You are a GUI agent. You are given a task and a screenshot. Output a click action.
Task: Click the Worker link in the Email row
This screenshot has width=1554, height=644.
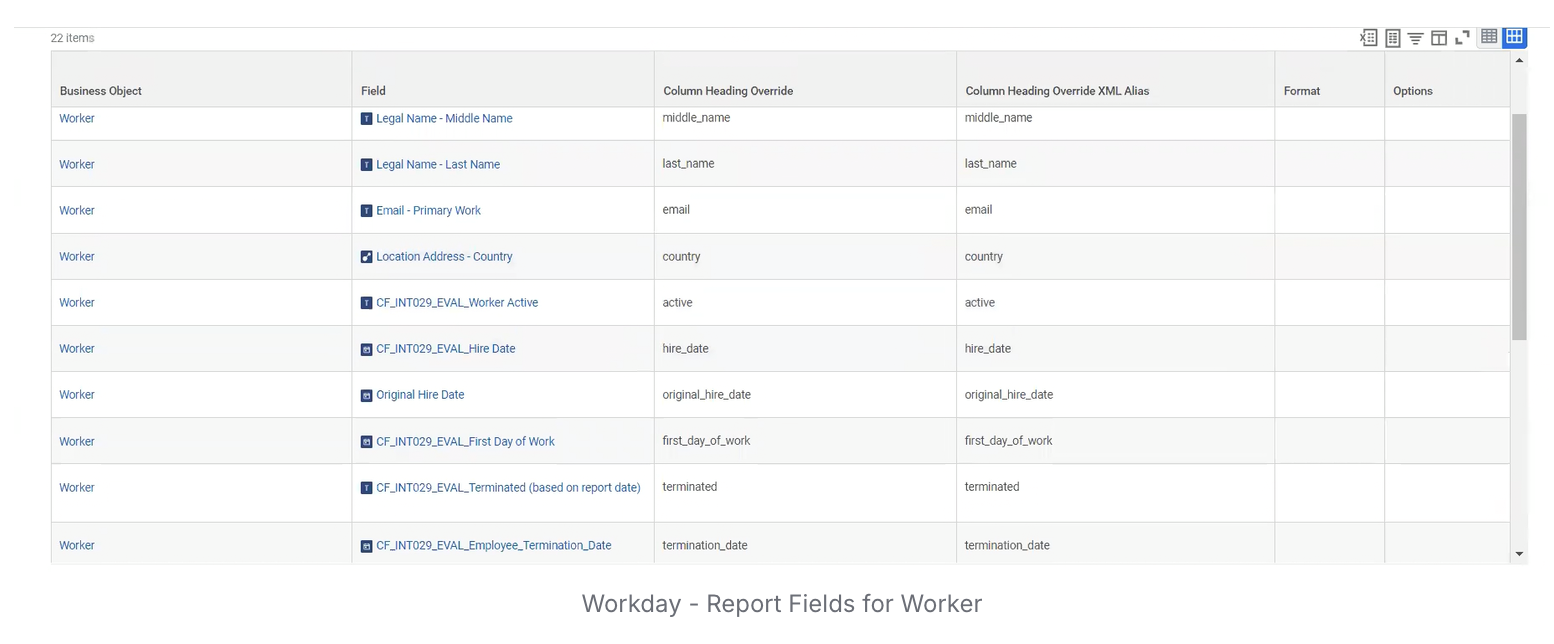coord(77,211)
